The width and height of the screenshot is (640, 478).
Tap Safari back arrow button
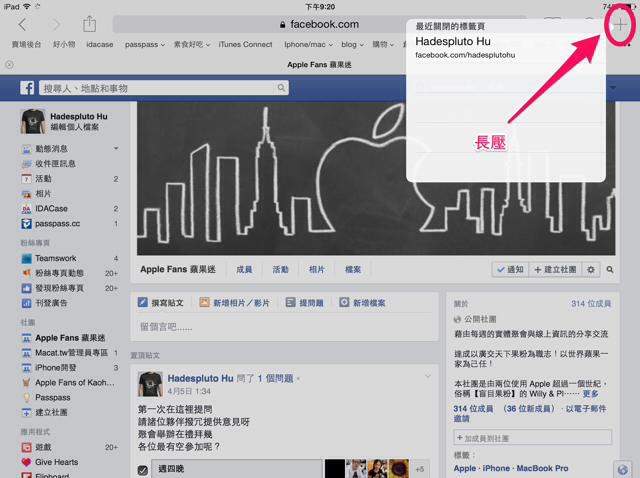pos(22,25)
